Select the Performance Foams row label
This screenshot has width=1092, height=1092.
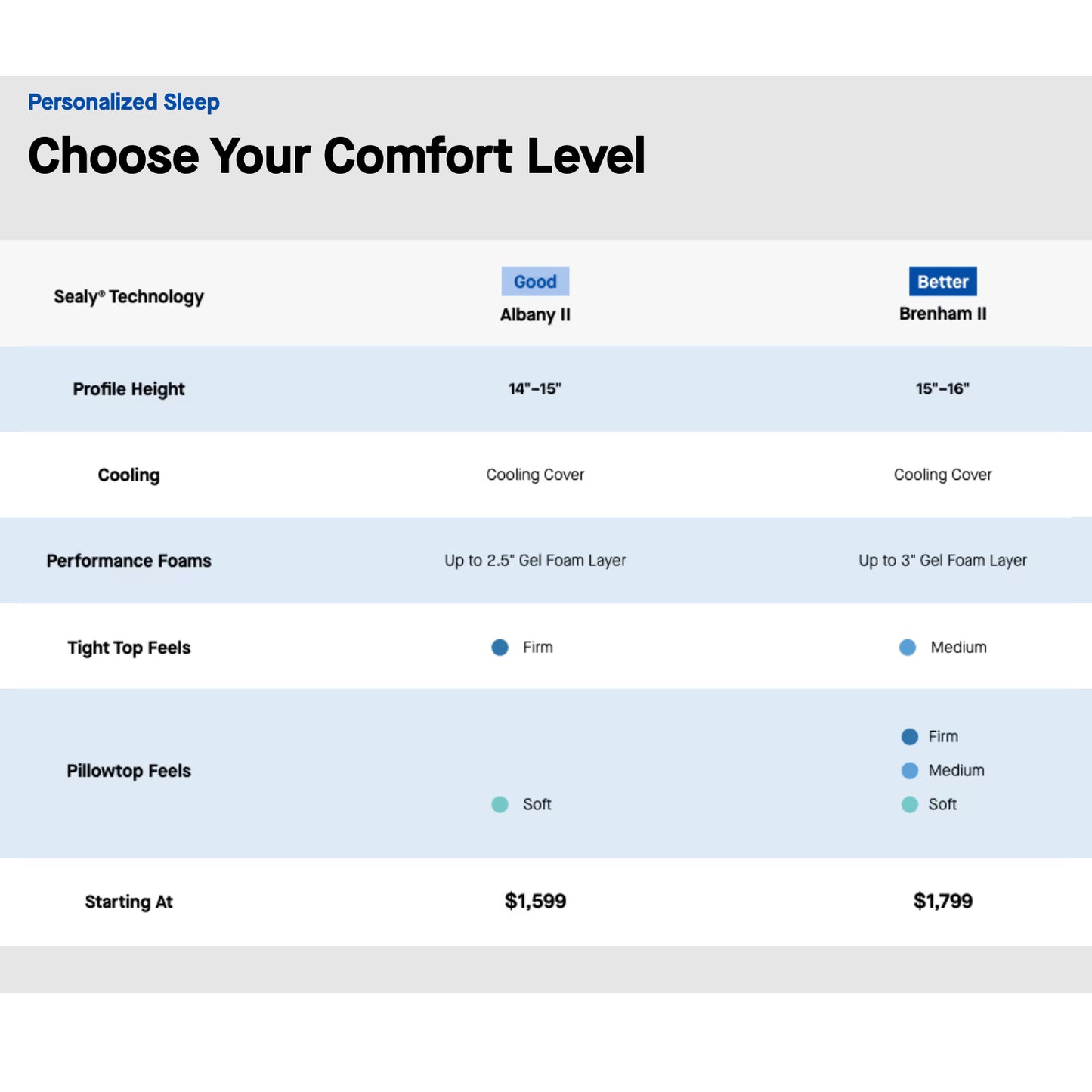coord(128,561)
